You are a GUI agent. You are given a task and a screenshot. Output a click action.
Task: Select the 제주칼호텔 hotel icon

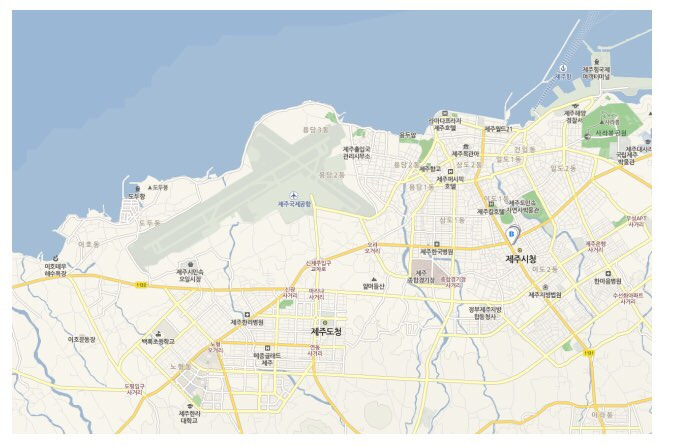491,205
